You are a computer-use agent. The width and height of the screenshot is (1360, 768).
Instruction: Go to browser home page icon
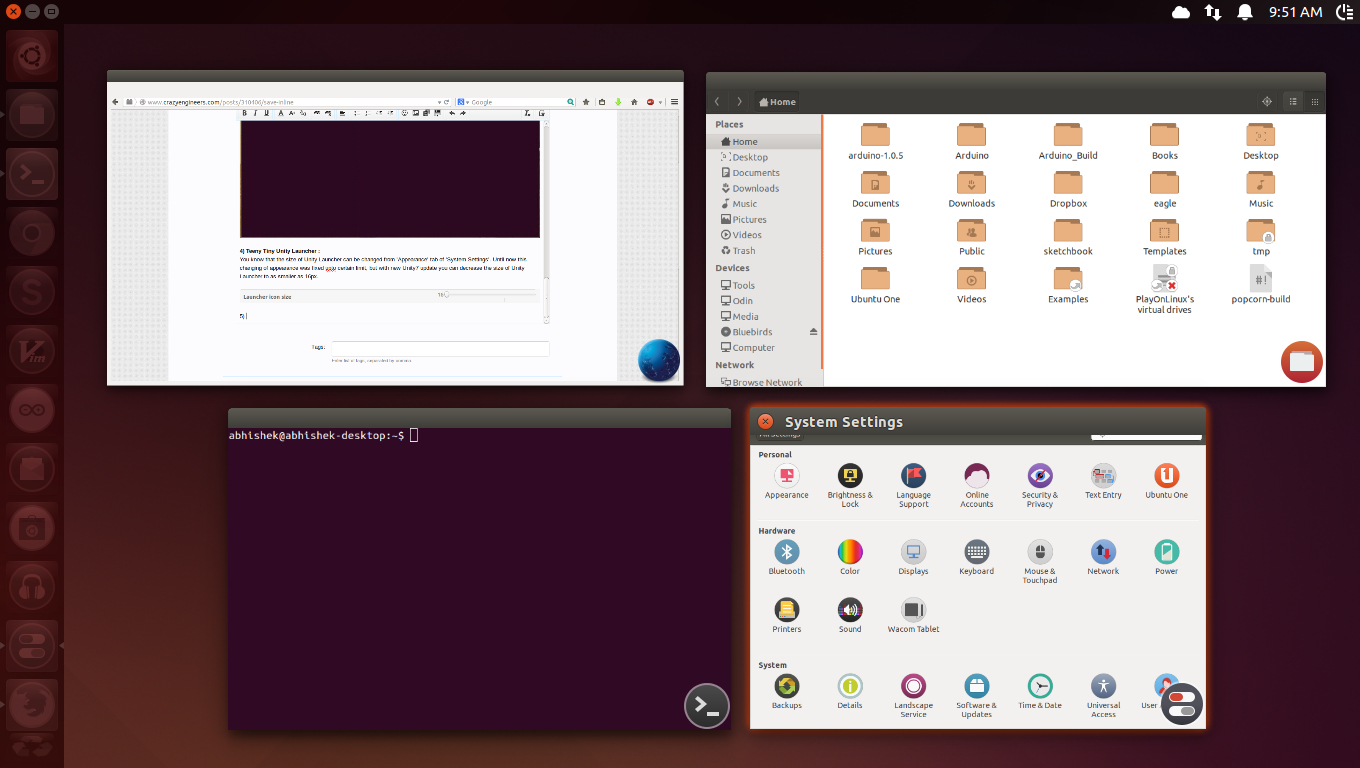[x=634, y=102]
